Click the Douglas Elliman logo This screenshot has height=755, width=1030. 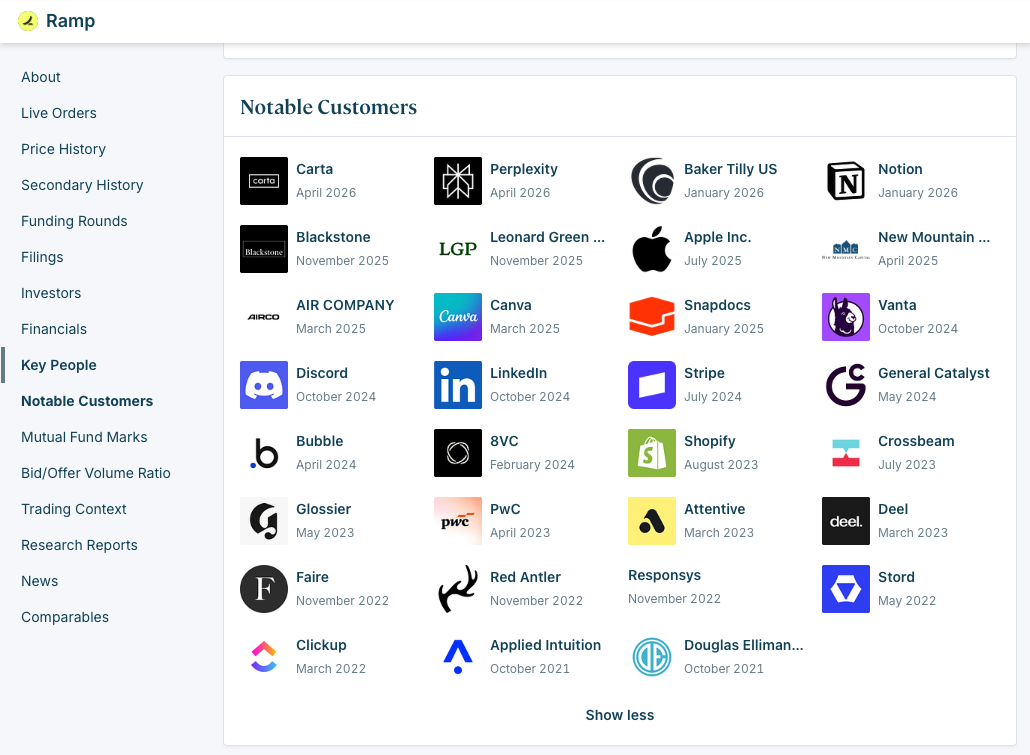pos(652,657)
